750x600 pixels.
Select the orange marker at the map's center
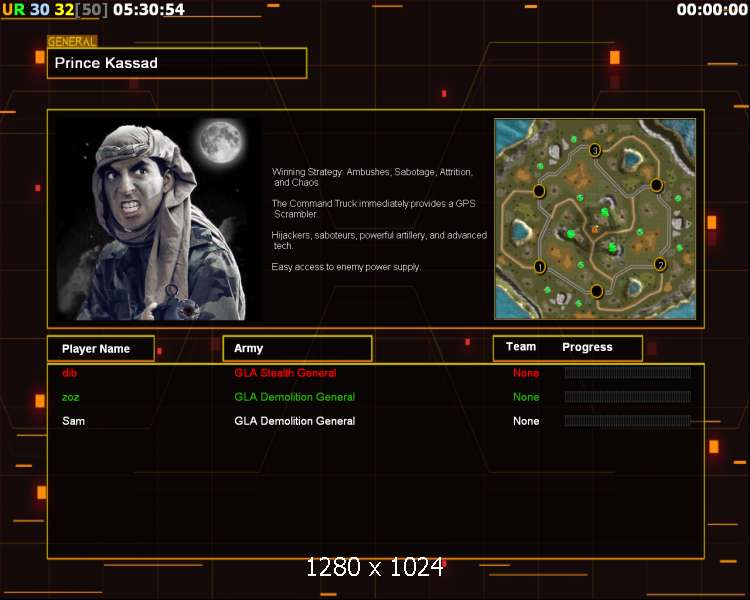(x=595, y=230)
